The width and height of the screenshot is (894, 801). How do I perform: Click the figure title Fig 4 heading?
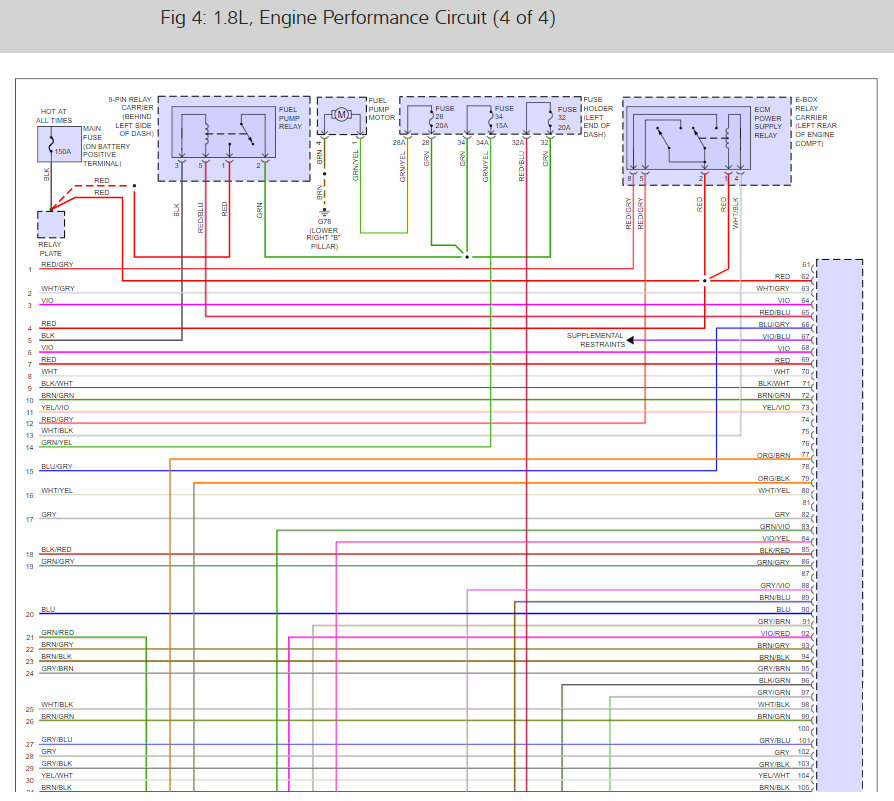tap(357, 18)
